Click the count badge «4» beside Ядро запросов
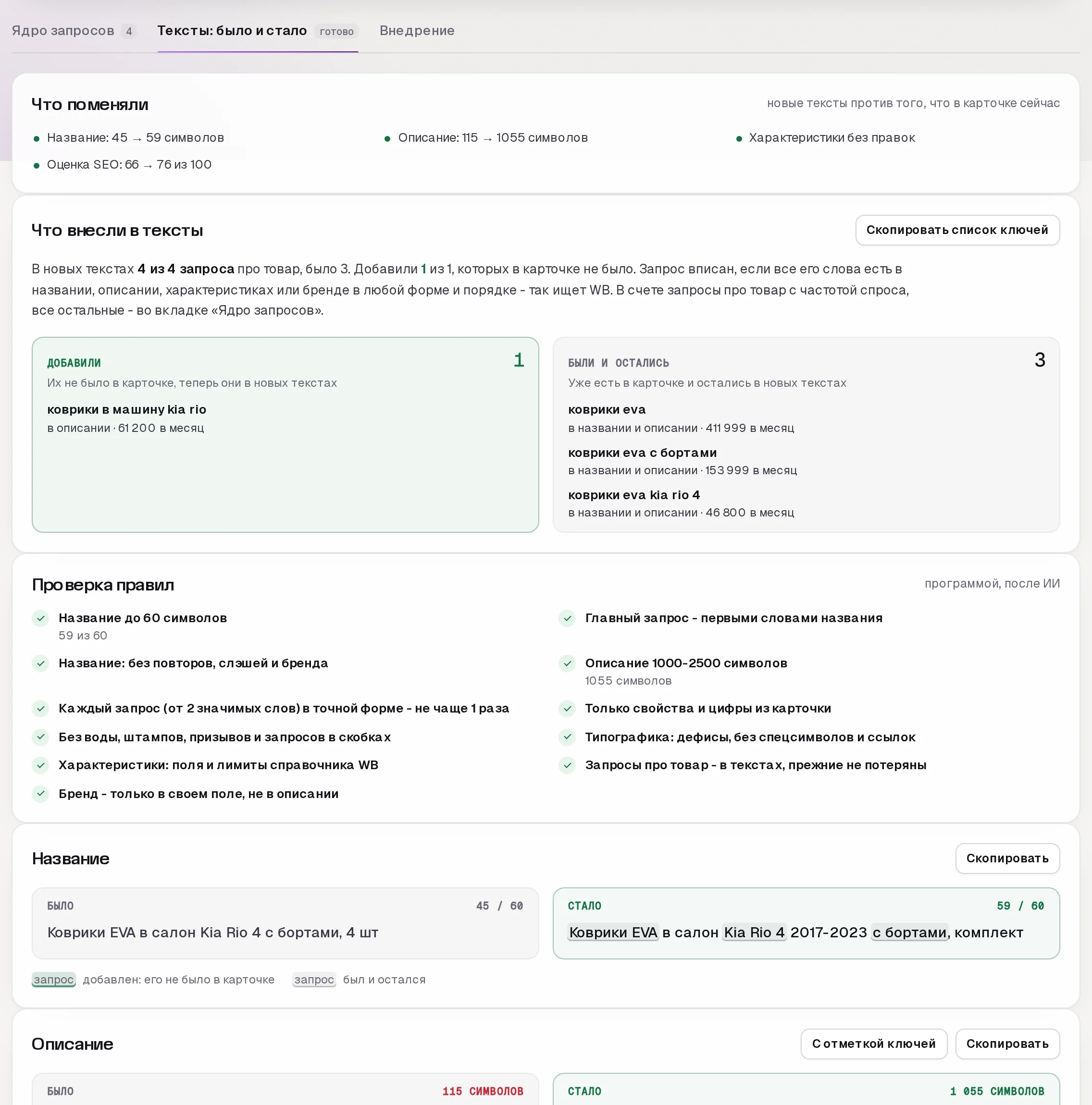Viewport: 1092px width, 1105px height. tap(129, 31)
